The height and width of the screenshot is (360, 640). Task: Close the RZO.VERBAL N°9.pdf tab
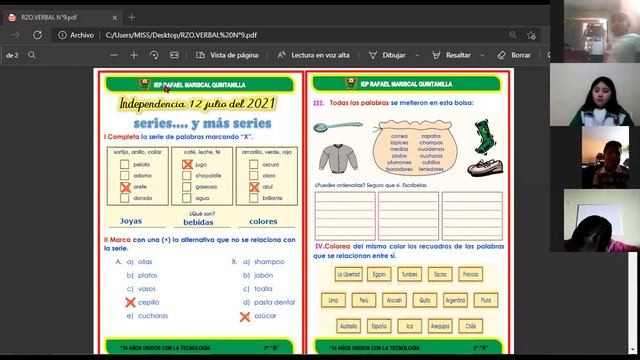[x=115, y=18]
